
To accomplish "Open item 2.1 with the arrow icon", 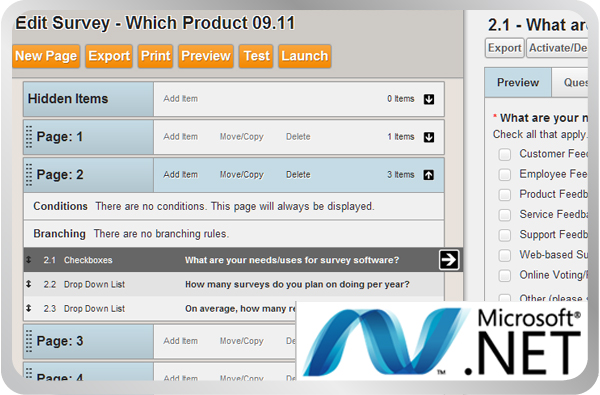I will click(x=449, y=260).
